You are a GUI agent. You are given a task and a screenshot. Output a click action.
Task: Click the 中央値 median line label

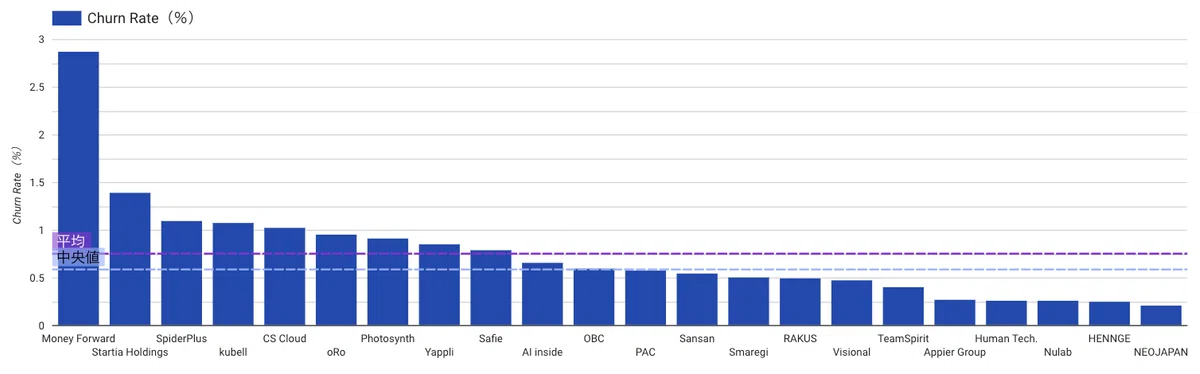click(x=78, y=257)
